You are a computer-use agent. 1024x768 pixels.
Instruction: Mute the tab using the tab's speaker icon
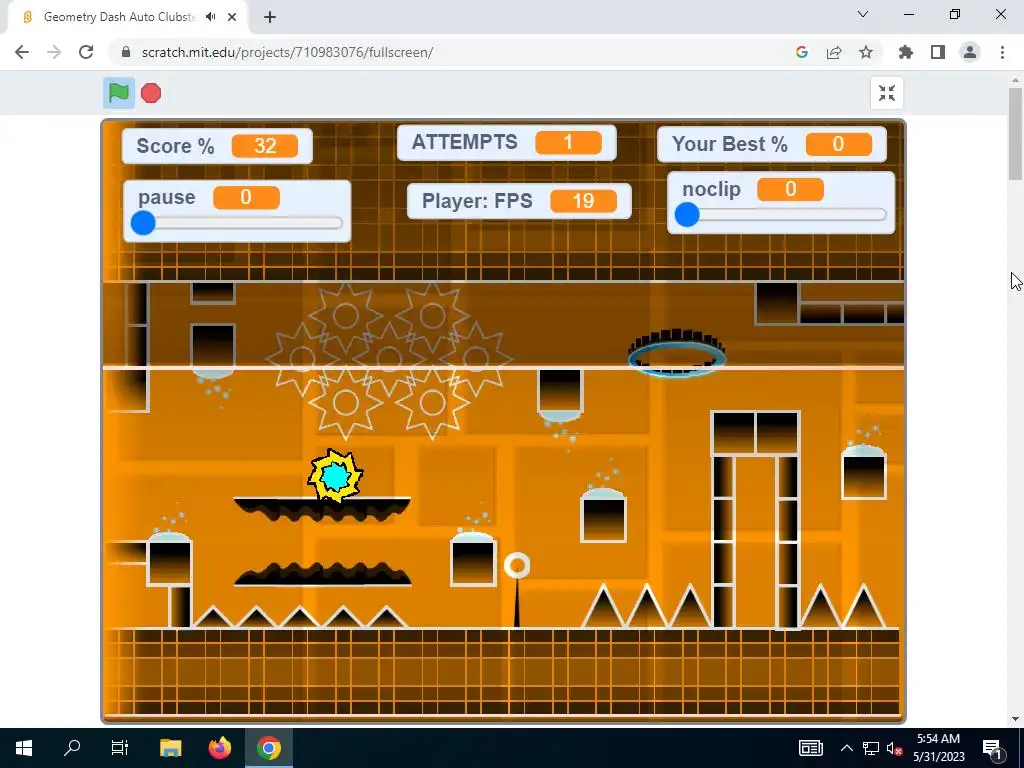(210, 17)
